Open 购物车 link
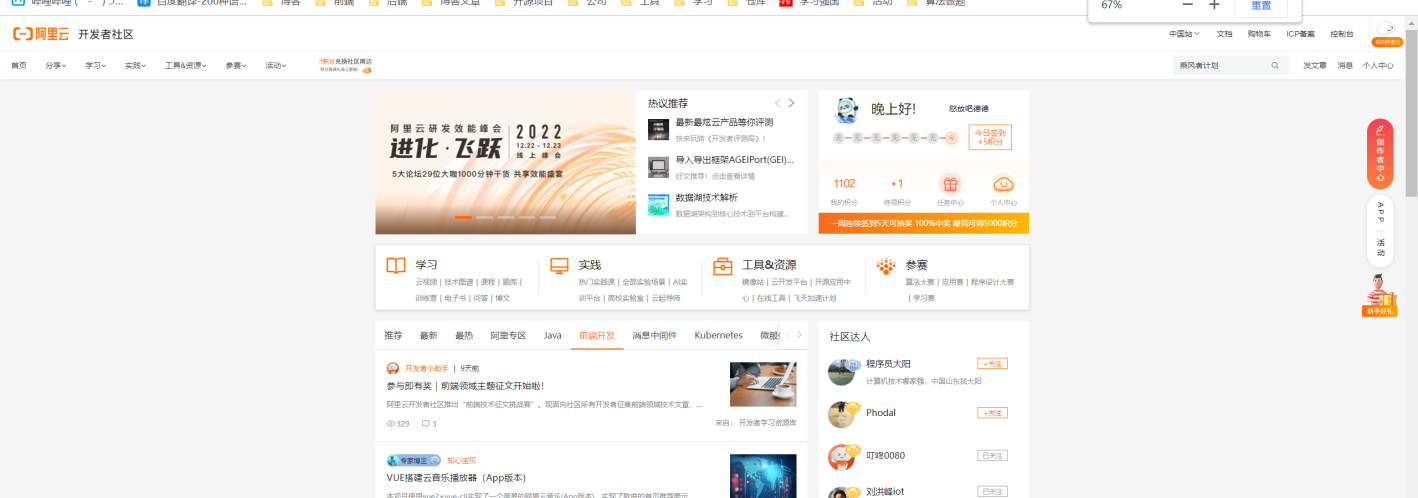 pyautogui.click(x=1259, y=34)
